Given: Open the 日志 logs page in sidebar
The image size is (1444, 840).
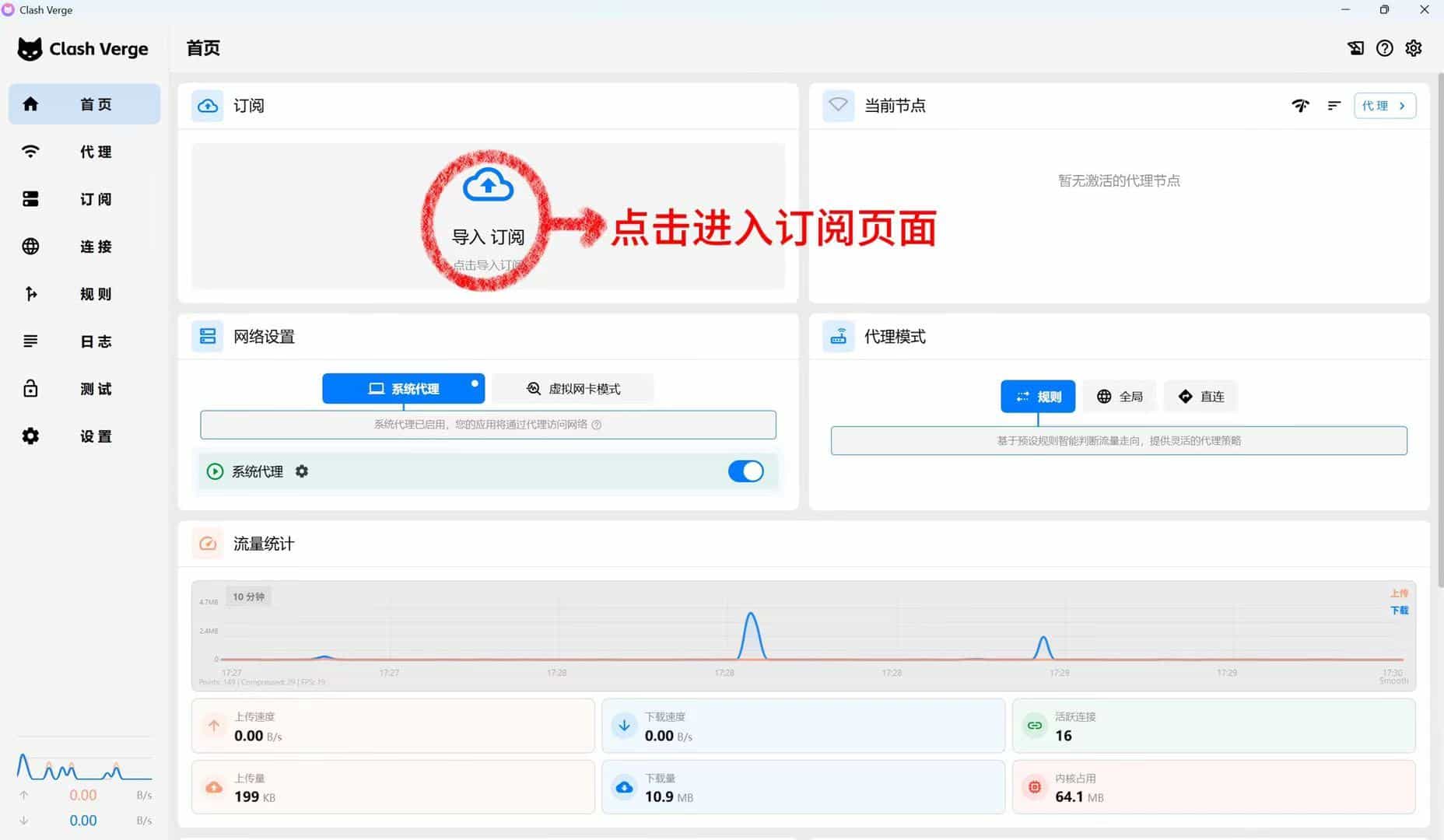Looking at the screenshot, I should tap(84, 341).
